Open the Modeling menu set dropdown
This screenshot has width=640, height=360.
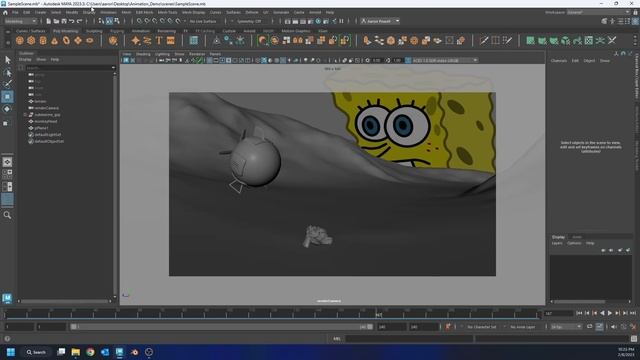point(20,21)
